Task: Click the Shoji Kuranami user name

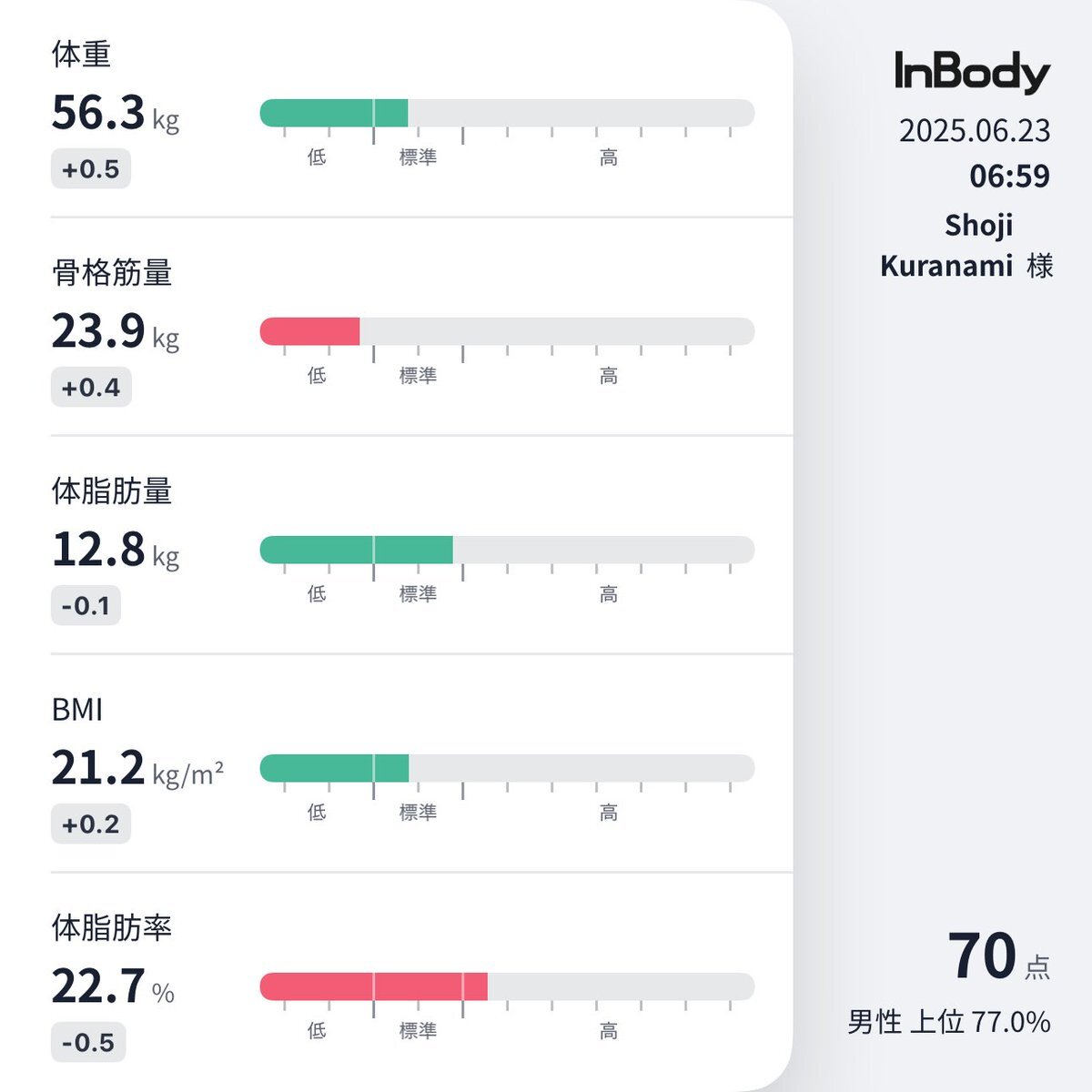Action: point(966,246)
